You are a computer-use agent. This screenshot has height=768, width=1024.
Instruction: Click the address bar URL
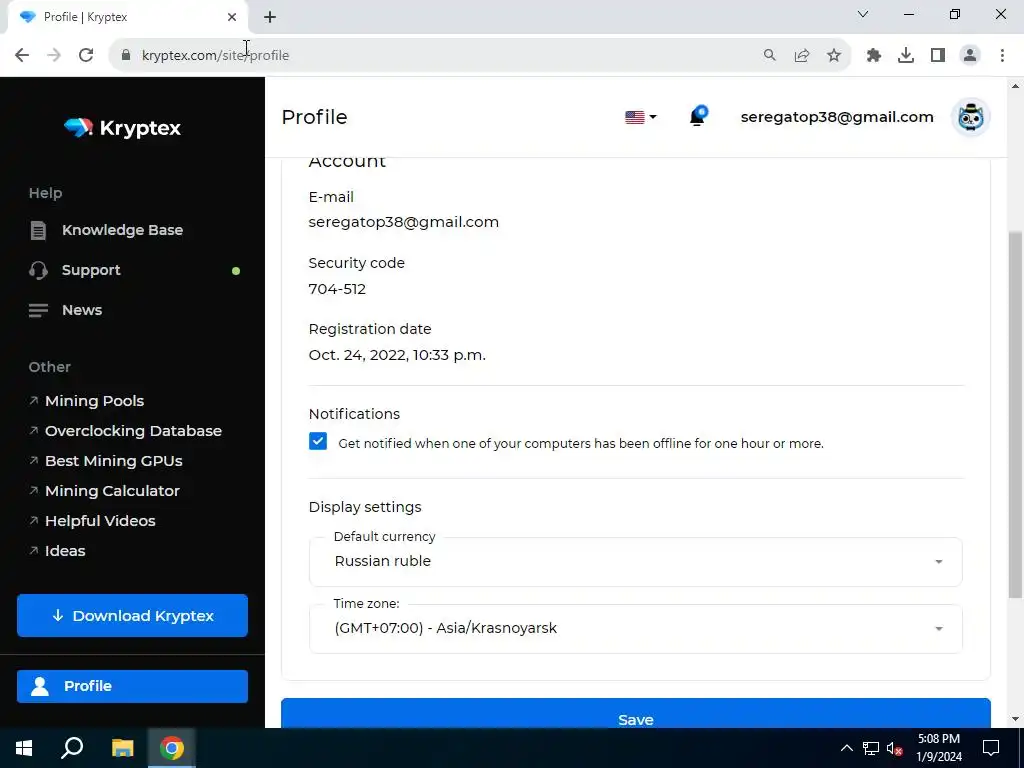216,56
